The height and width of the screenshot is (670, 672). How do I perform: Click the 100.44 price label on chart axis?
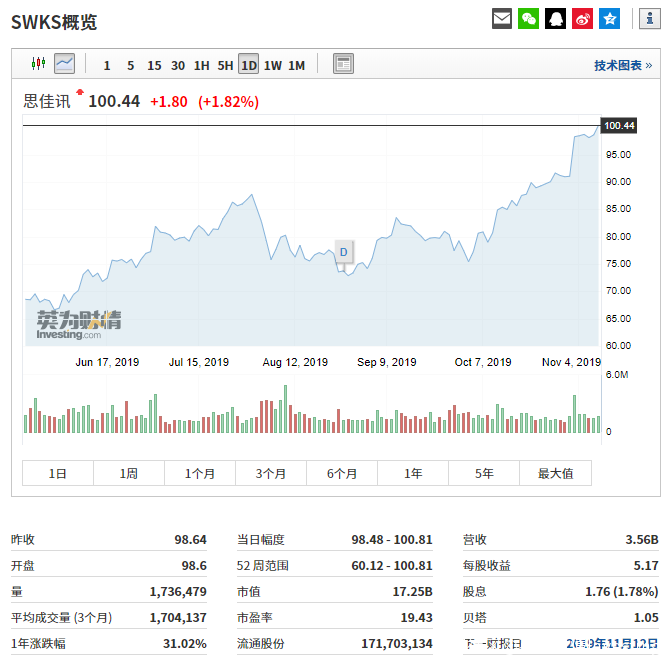[x=619, y=126]
